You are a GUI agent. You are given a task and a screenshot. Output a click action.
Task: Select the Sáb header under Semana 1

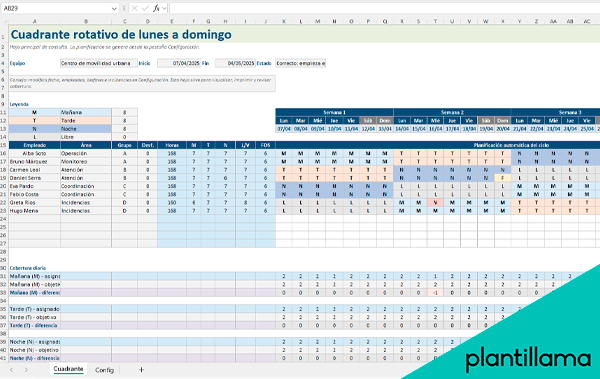368,121
